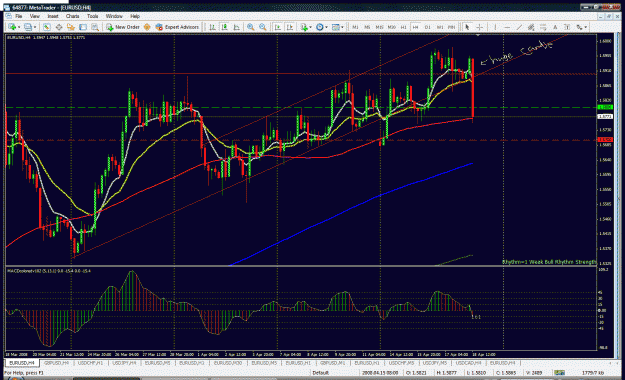Select the Arrows drawing tool

(x=579, y=27)
